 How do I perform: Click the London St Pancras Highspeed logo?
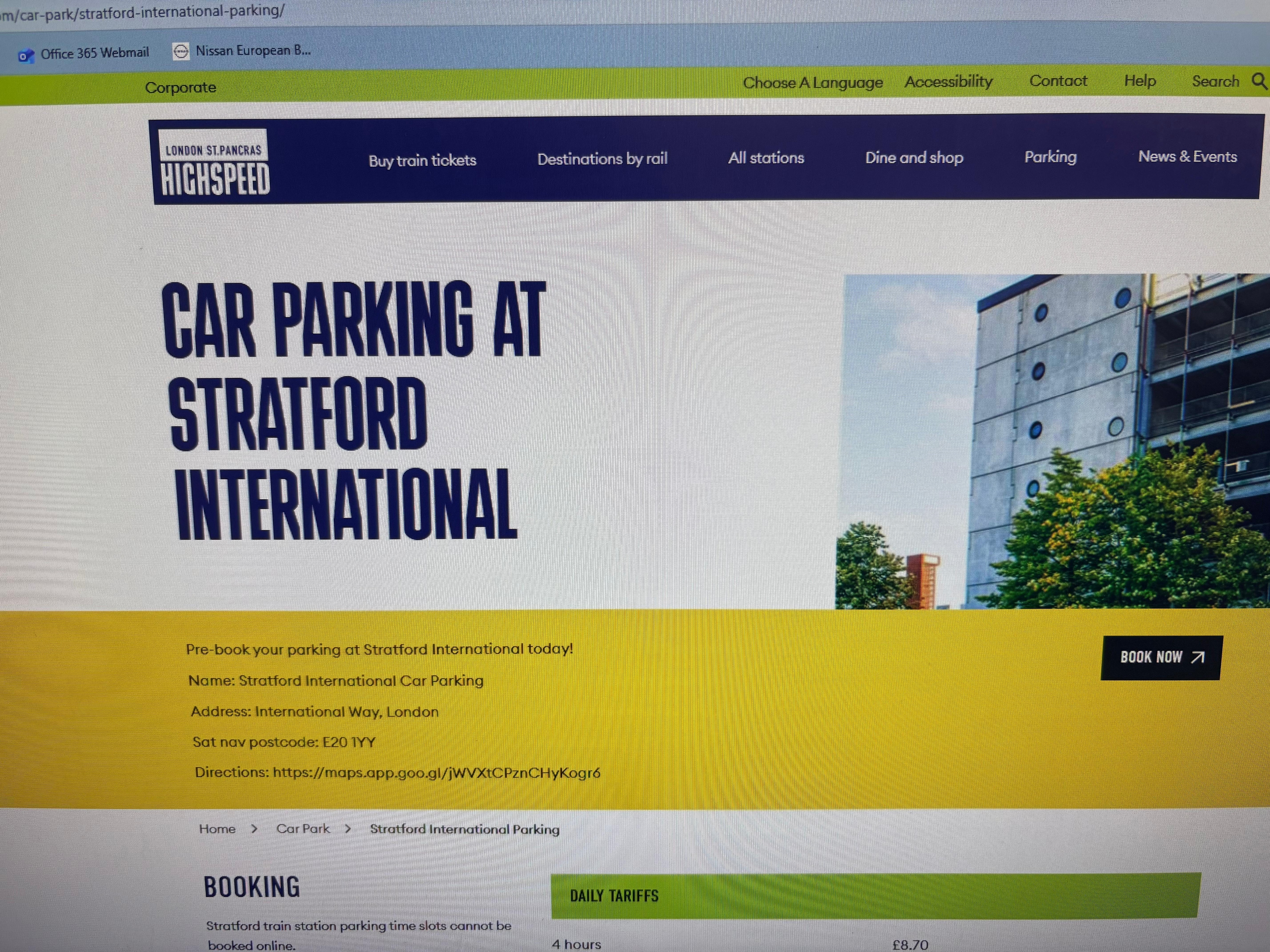[x=214, y=162]
